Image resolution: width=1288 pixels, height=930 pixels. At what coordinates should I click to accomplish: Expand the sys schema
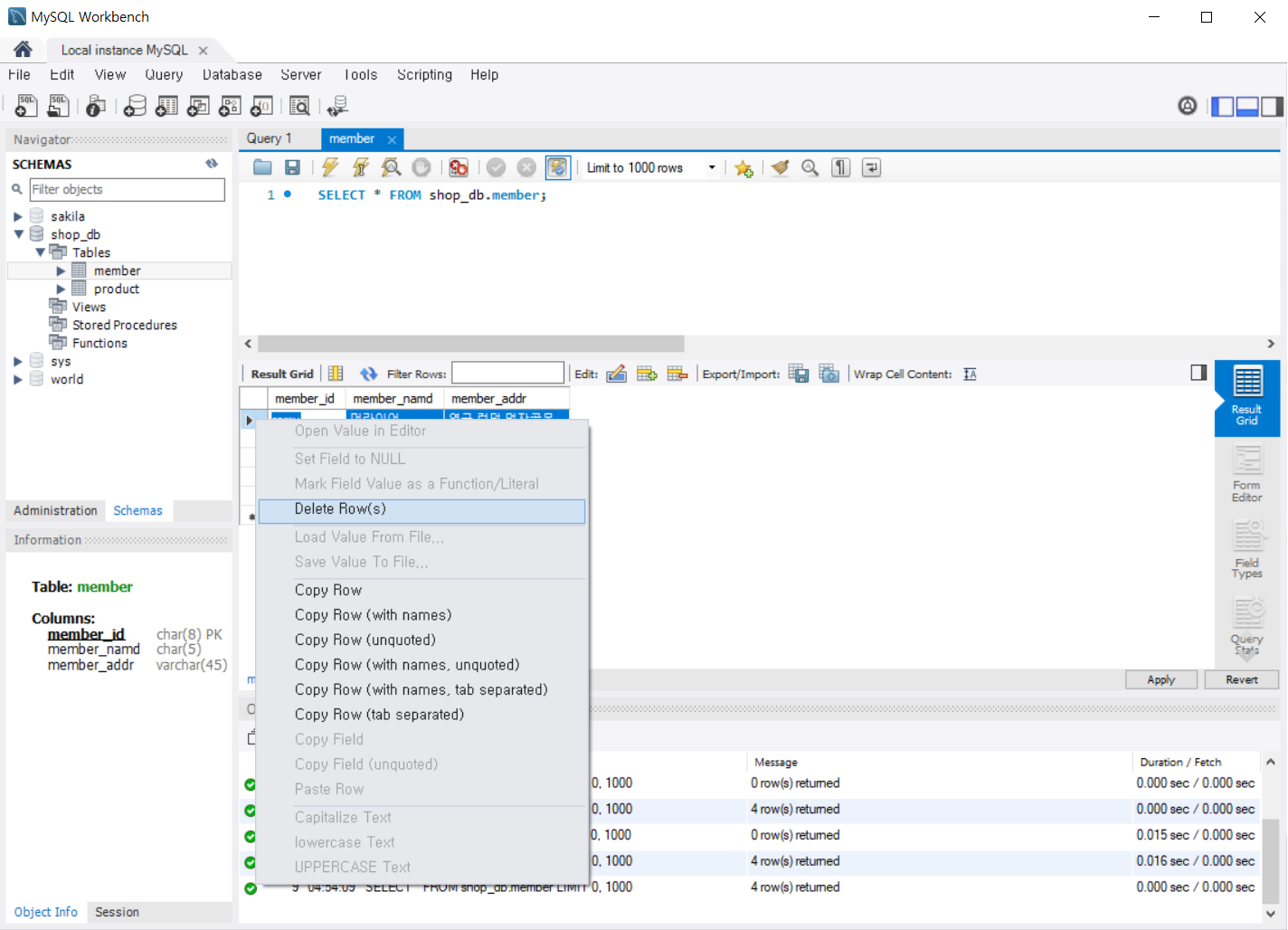(18, 361)
